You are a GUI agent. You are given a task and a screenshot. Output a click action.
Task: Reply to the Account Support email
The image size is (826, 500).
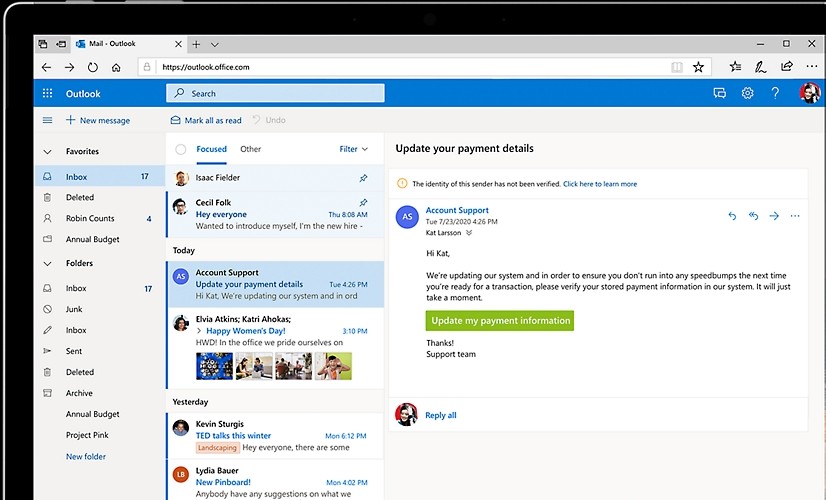(x=732, y=215)
